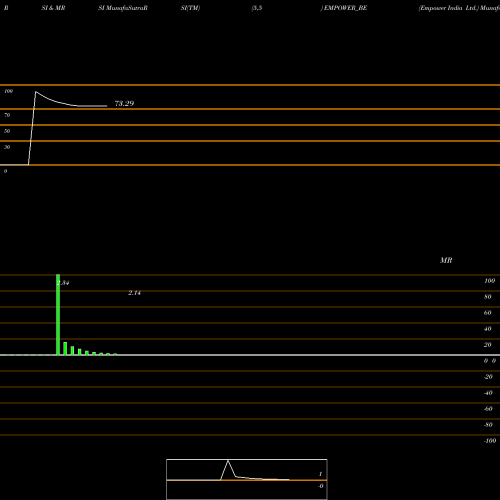Click the 30 level RSI axis label
Image resolution: width=500 pixels, height=500 pixels.
(x=7, y=147)
